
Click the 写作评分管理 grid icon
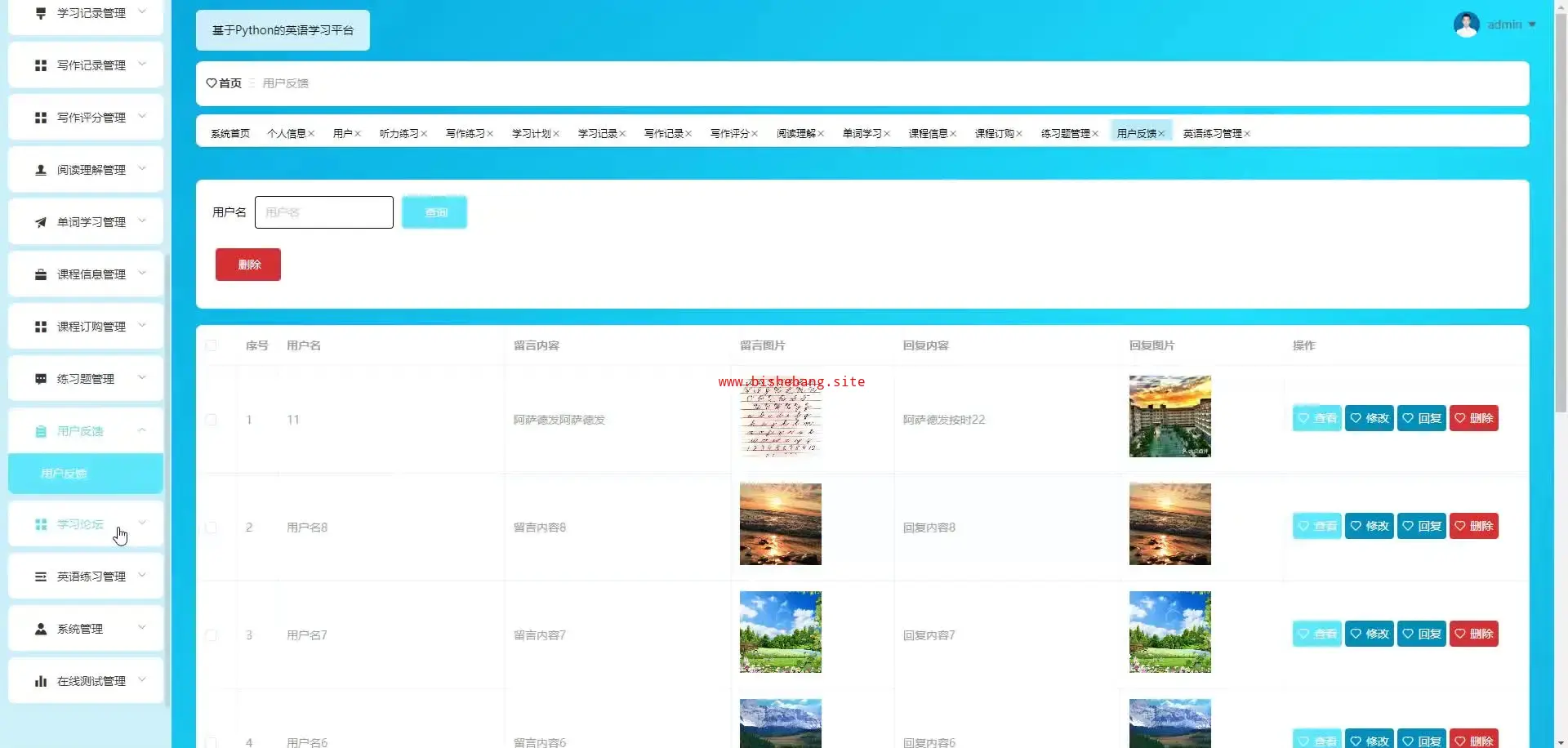(41, 118)
